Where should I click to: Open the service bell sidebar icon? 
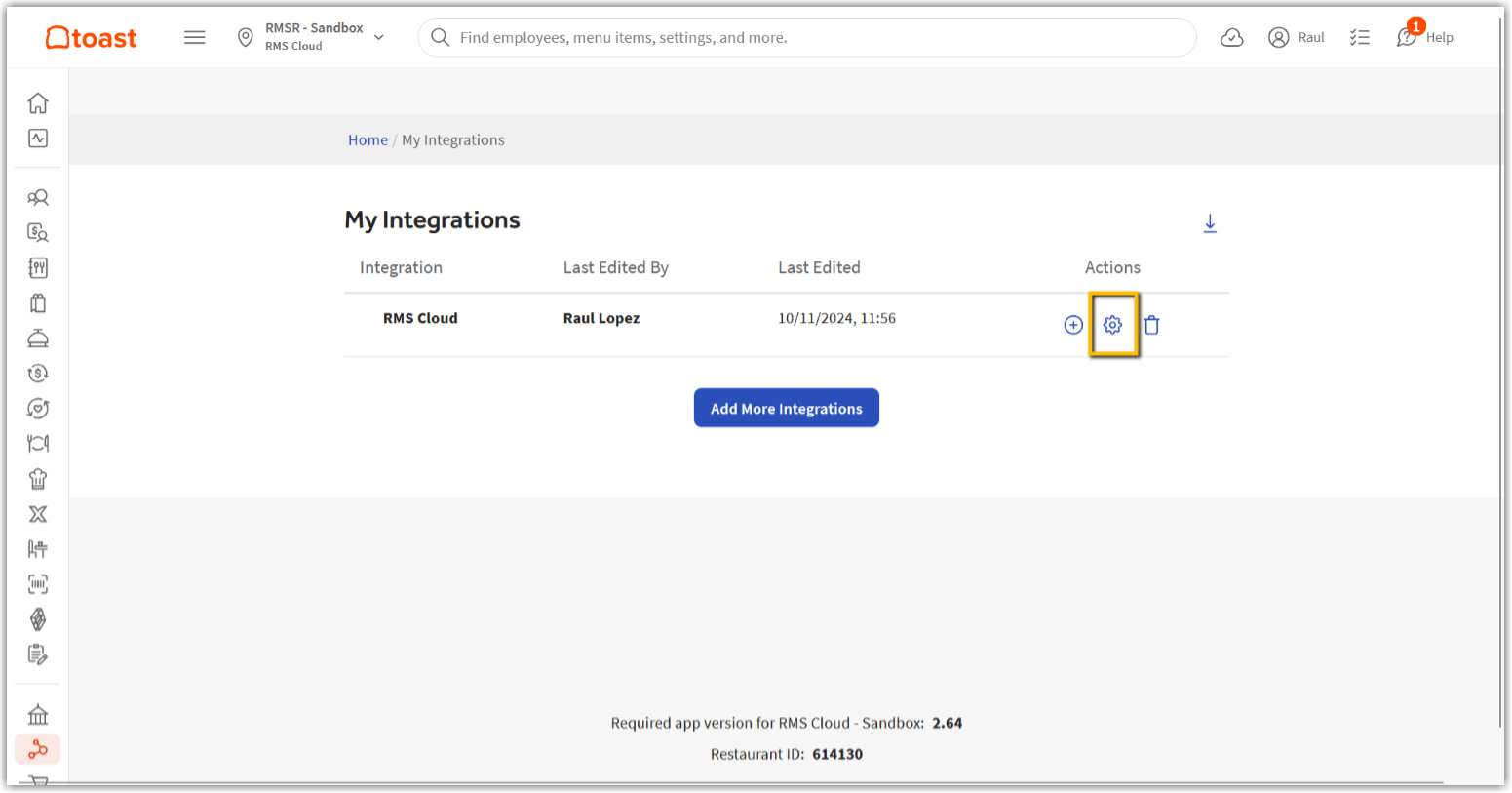[38, 338]
